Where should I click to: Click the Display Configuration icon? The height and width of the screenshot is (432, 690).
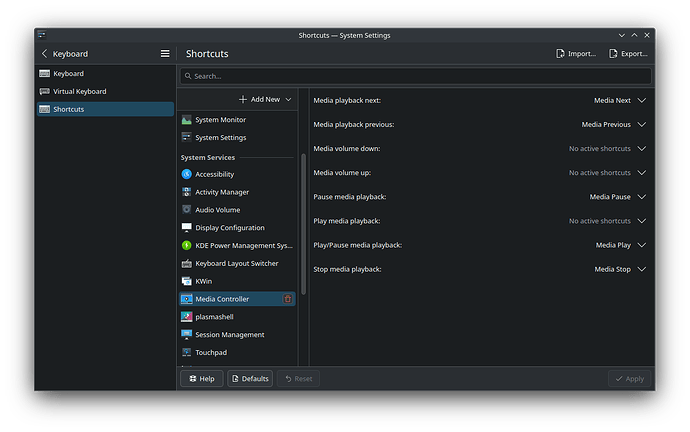[187, 227]
